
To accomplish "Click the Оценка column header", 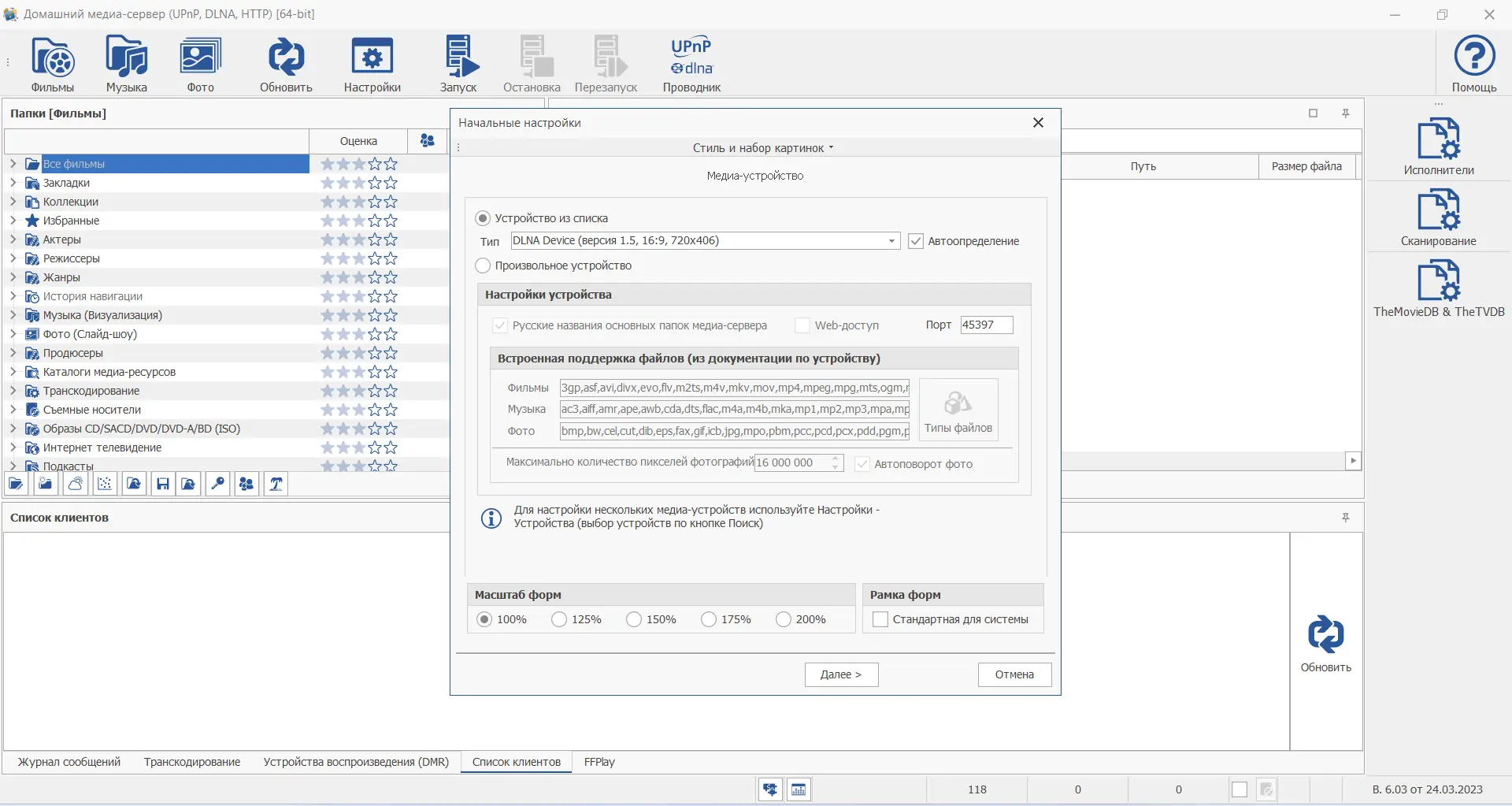I will point(358,141).
